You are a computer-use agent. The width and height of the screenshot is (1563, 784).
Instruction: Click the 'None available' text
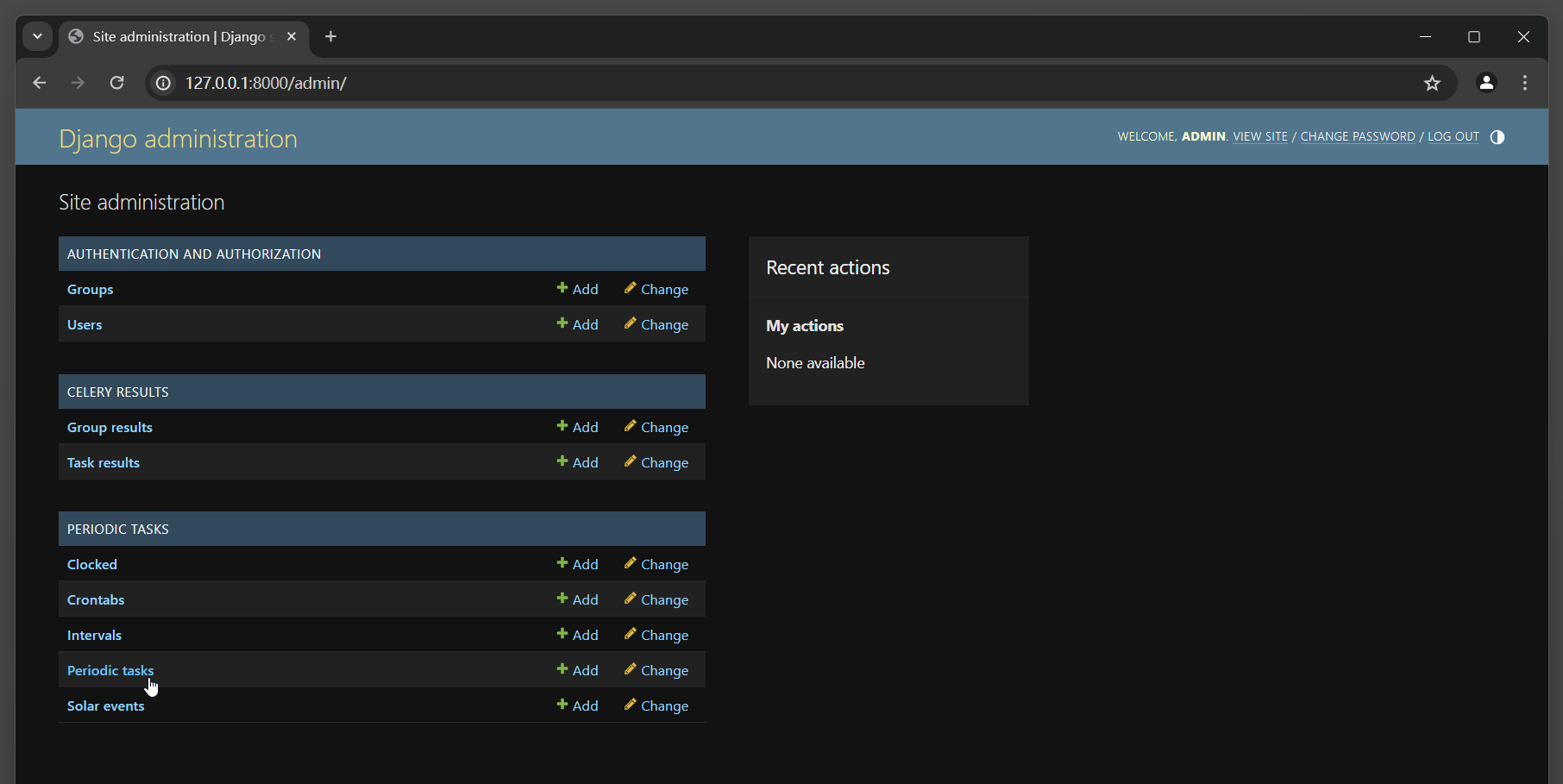pyautogui.click(x=815, y=363)
